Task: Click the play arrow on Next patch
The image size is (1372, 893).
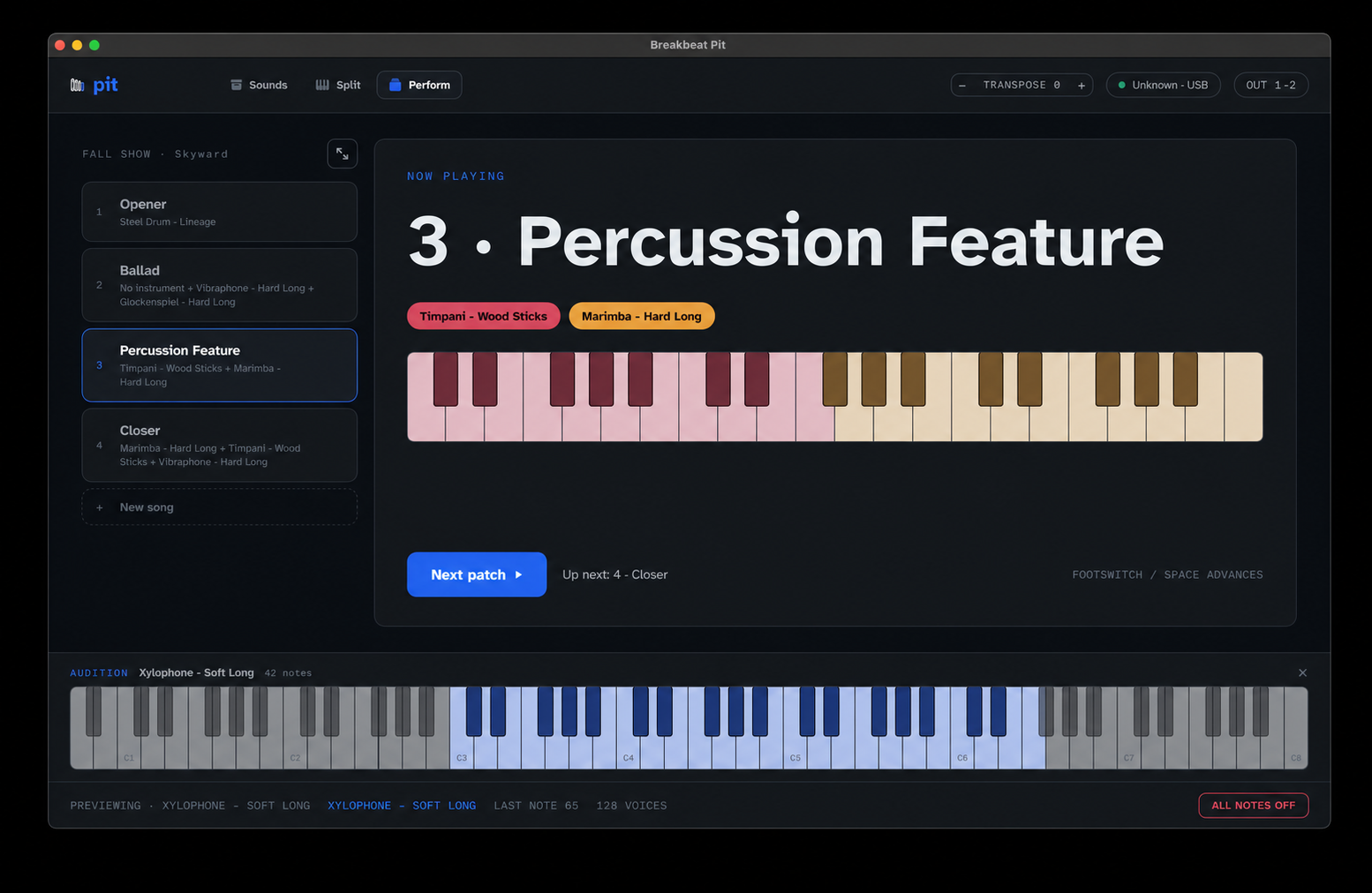Action: point(518,574)
